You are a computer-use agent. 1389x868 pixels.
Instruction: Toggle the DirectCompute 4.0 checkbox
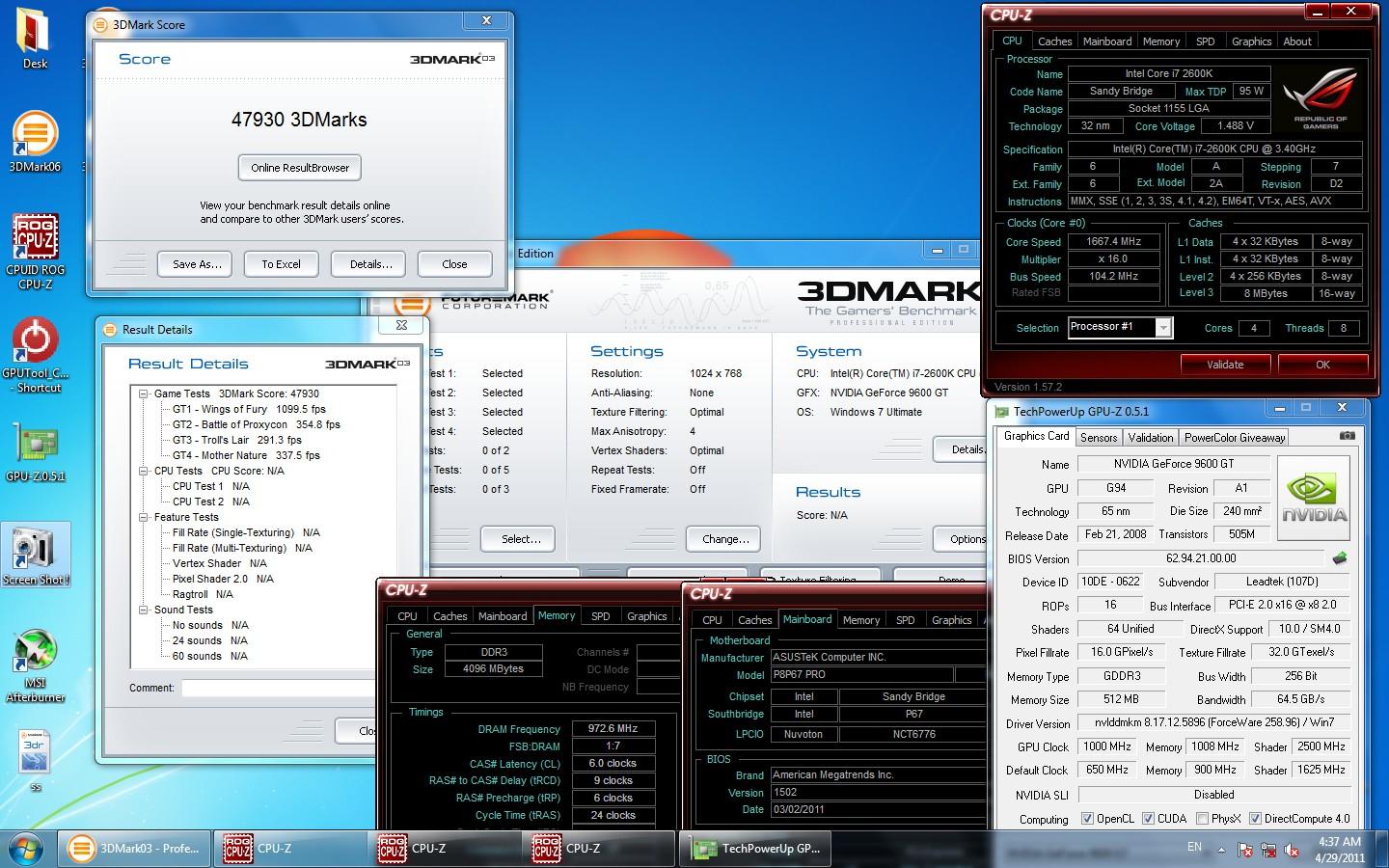click(x=1255, y=819)
